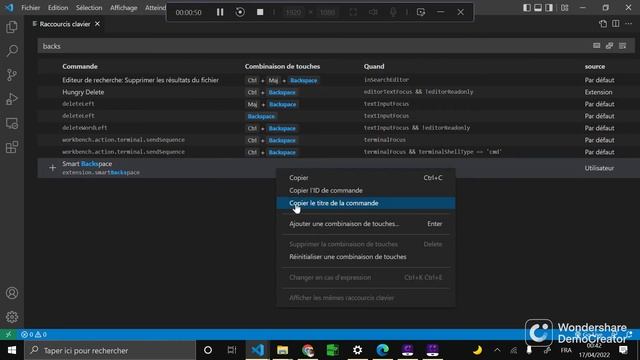Select the Editeur de recherche: Supprimer row
The width and height of the screenshot is (640, 360).
tap(338, 80)
